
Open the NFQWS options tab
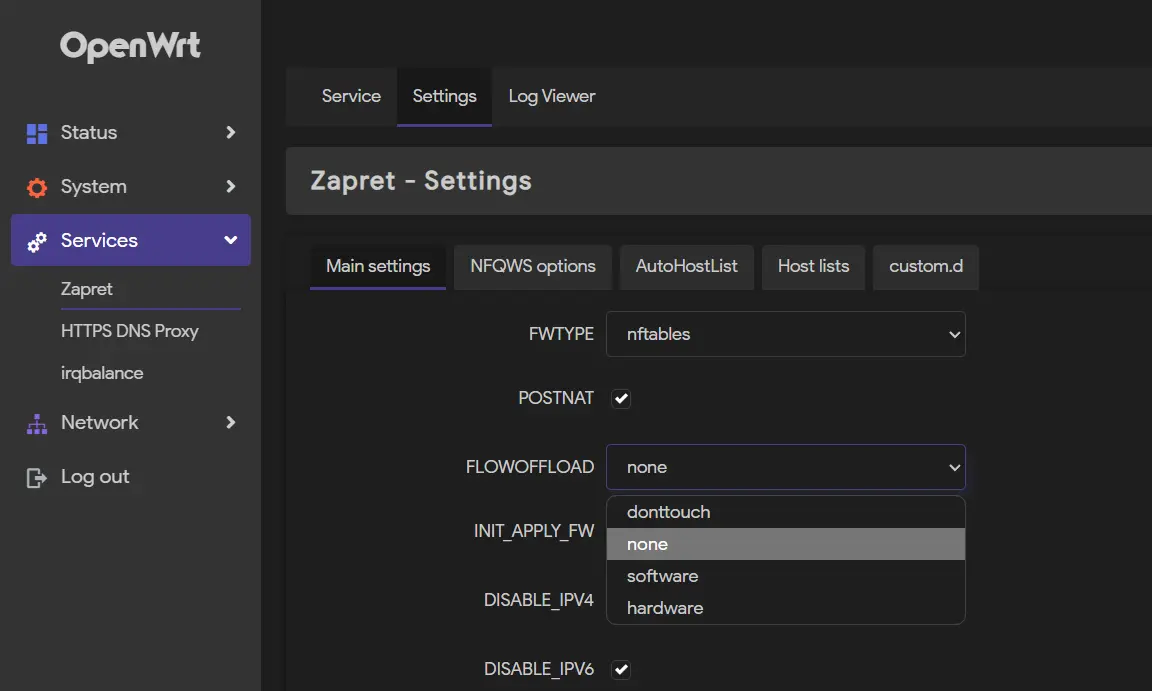(x=533, y=267)
